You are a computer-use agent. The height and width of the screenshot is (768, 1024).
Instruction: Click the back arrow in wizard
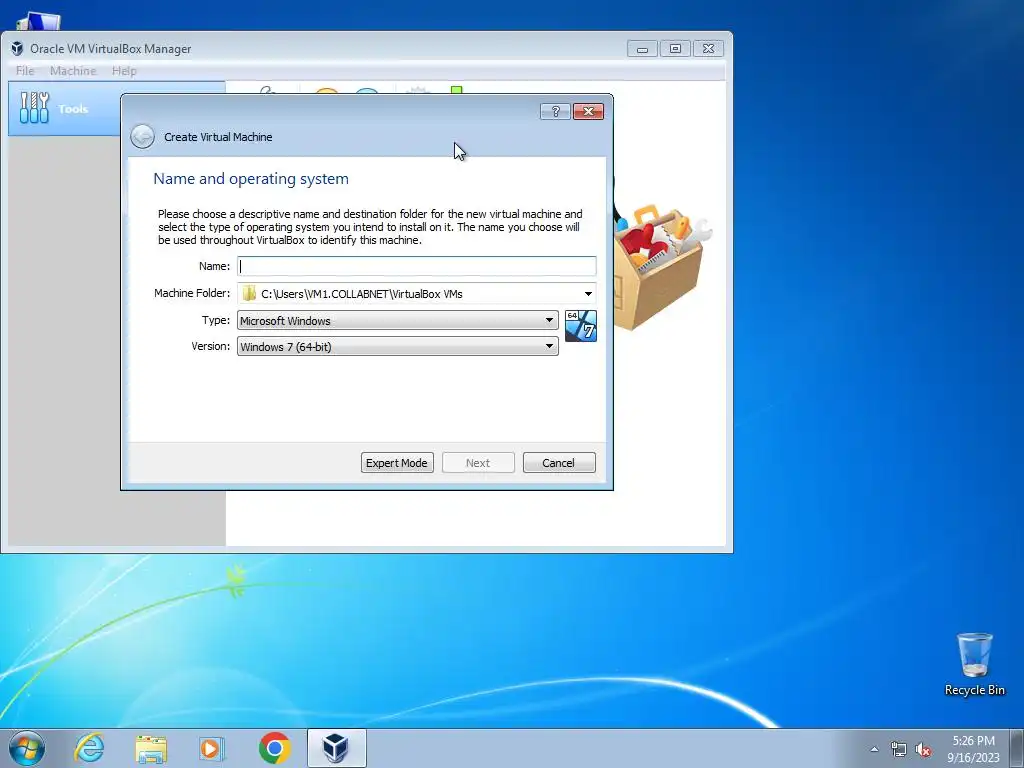click(142, 136)
